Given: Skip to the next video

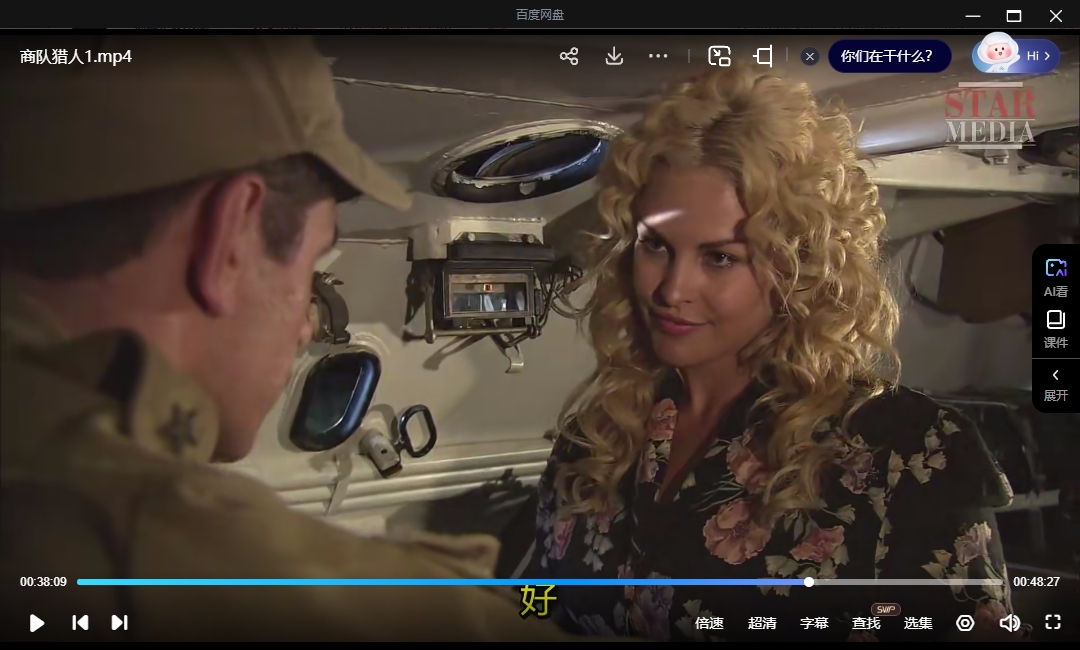Looking at the screenshot, I should 119,623.
